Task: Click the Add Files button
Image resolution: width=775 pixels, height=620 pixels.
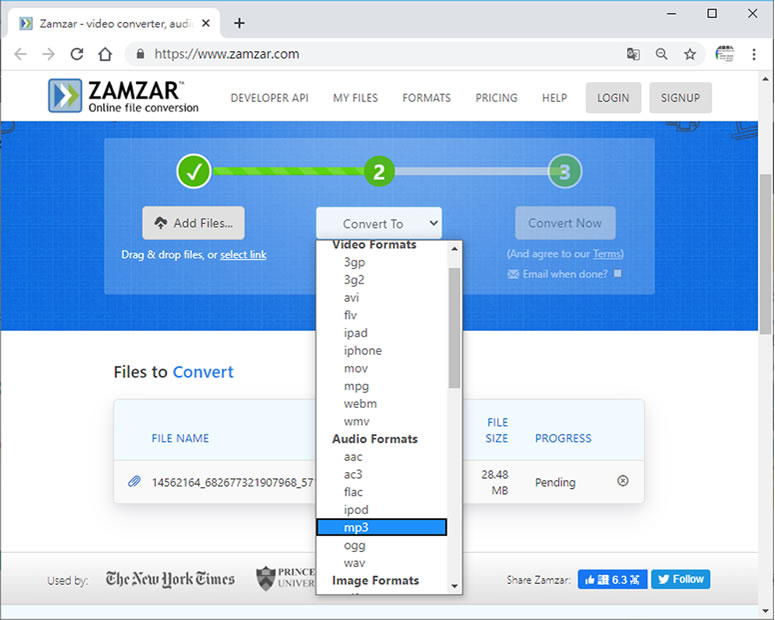Action: (194, 223)
